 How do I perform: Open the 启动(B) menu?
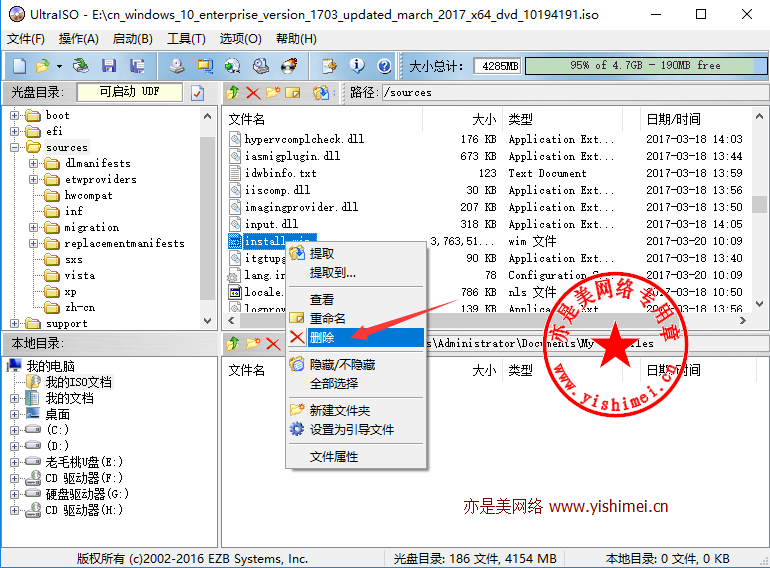pos(133,39)
